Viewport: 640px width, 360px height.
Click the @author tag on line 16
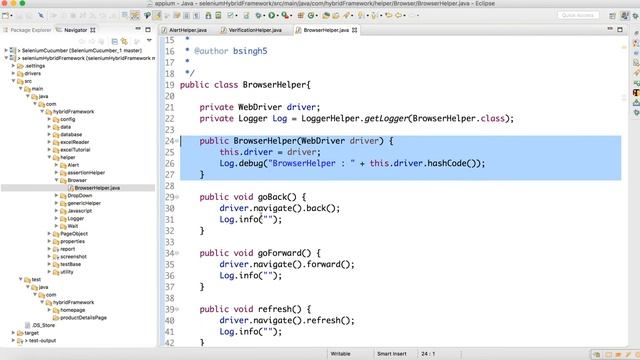(211, 51)
